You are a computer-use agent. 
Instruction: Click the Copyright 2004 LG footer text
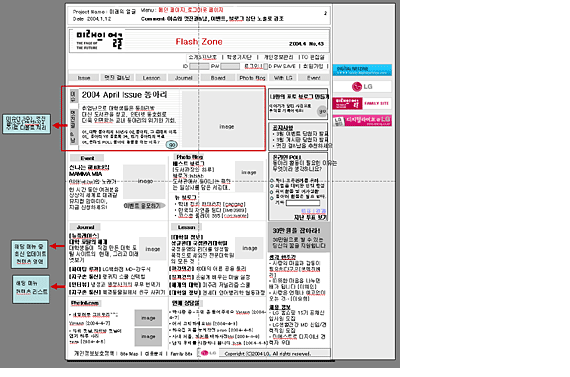point(268,353)
